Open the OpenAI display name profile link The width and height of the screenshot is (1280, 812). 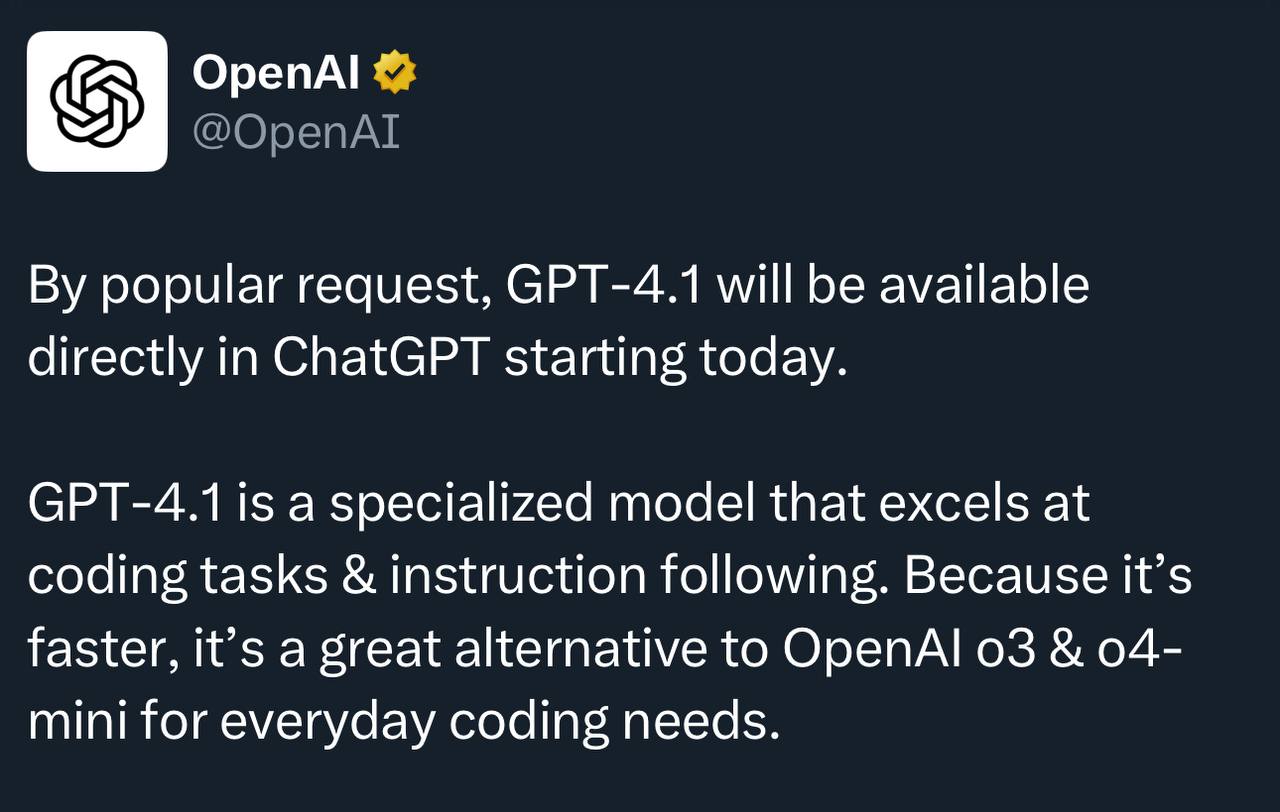276,73
